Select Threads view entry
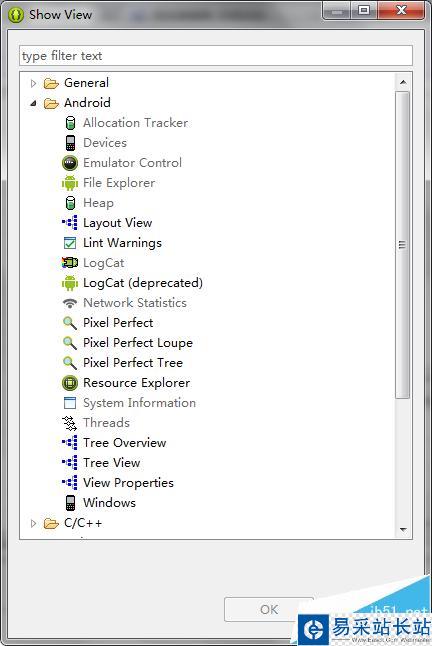The image size is (432, 646). [106, 423]
